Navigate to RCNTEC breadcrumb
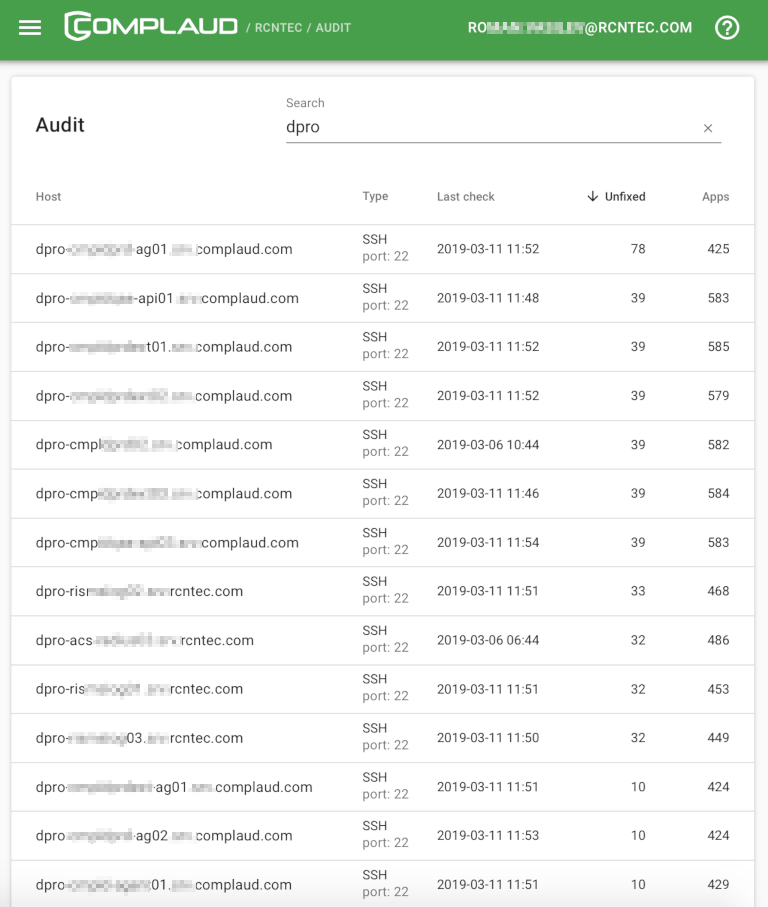Screen dimensions: 768x907 [277, 28]
